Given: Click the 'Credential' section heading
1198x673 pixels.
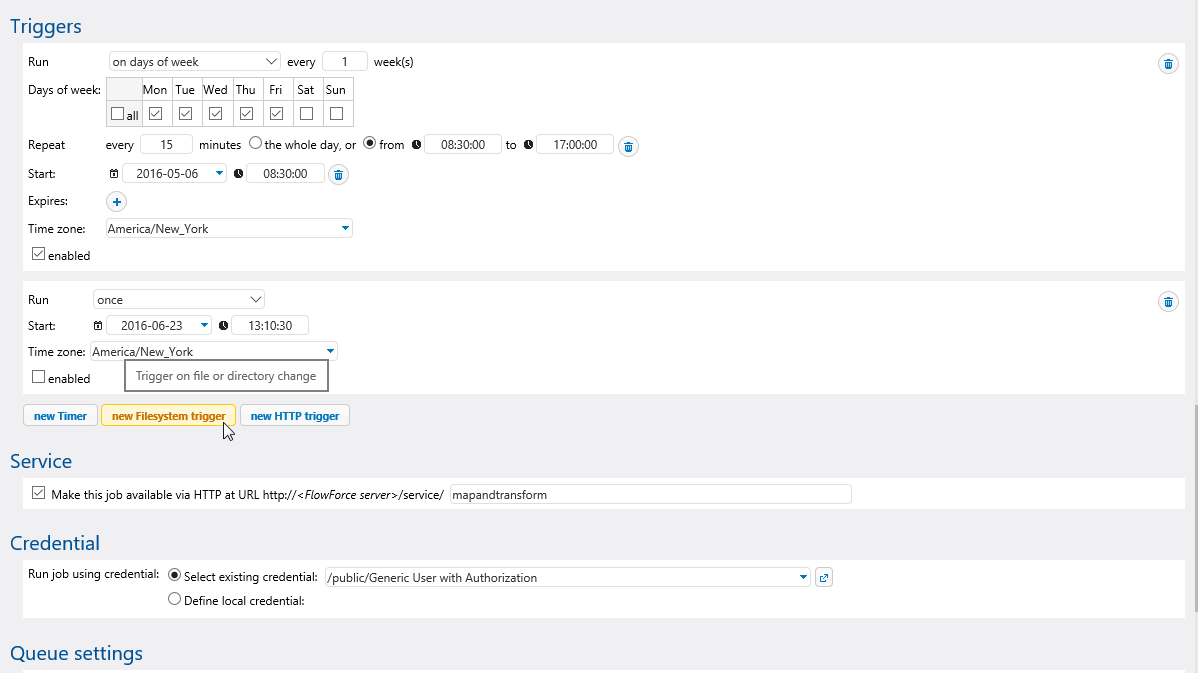Looking at the screenshot, I should tap(55, 543).
